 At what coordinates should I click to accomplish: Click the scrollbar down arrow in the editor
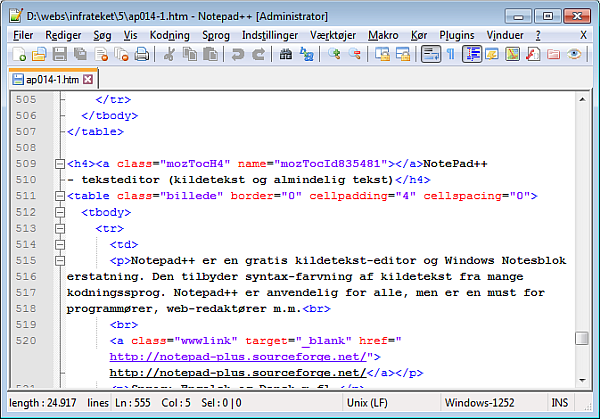(x=582, y=380)
